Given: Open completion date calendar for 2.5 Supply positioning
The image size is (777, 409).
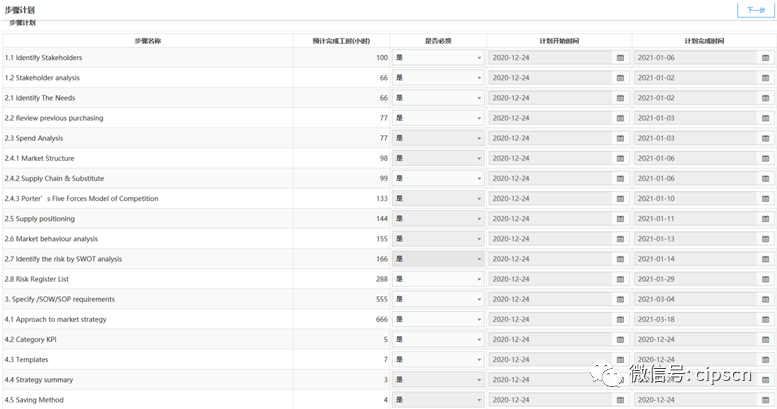Looking at the screenshot, I should click(765, 219).
